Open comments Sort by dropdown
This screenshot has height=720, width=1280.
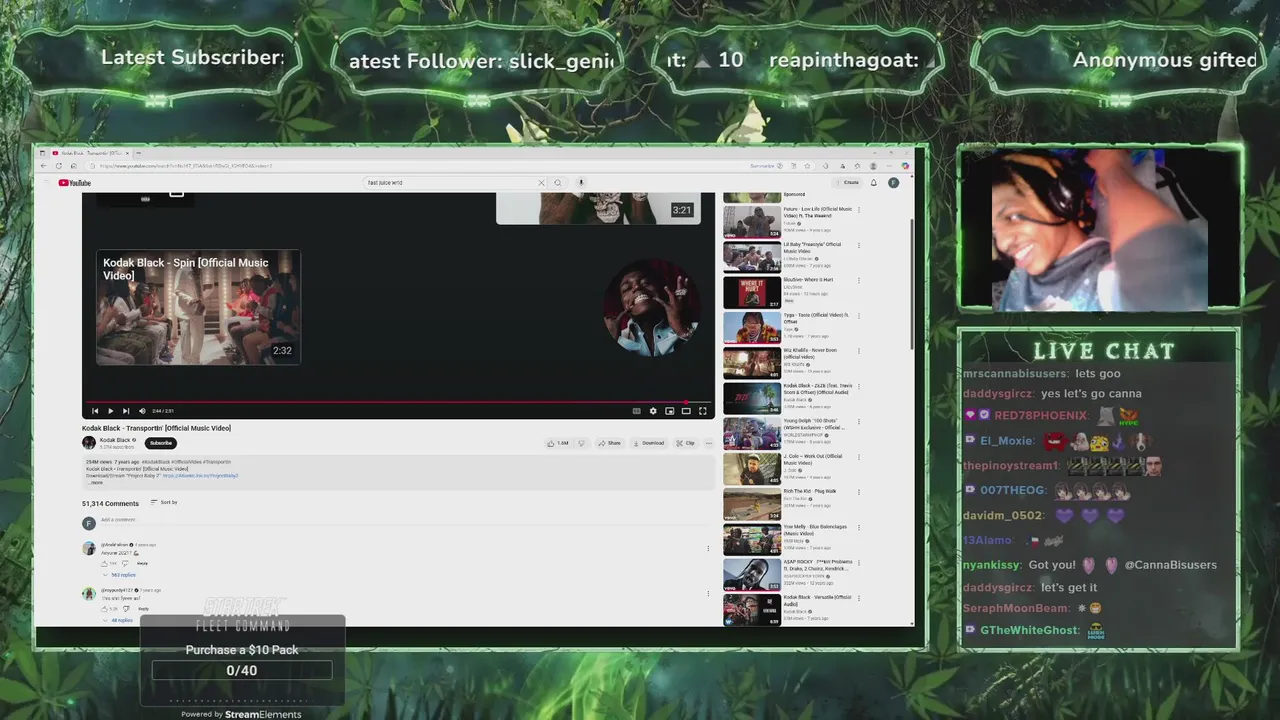click(x=164, y=502)
